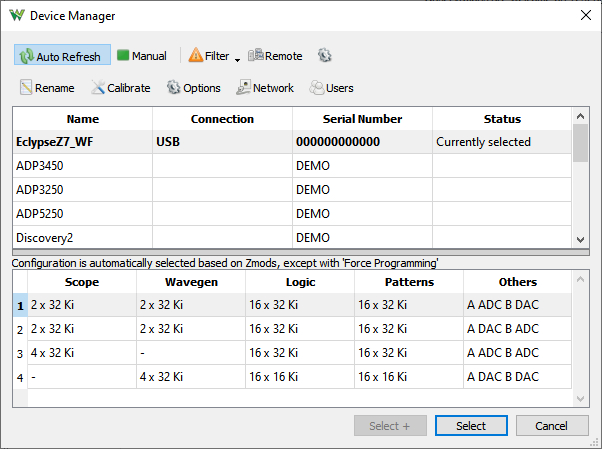602x449 pixels.
Task: Click the A DAC B DAC cell
Action: pyautogui.click(x=518, y=377)
